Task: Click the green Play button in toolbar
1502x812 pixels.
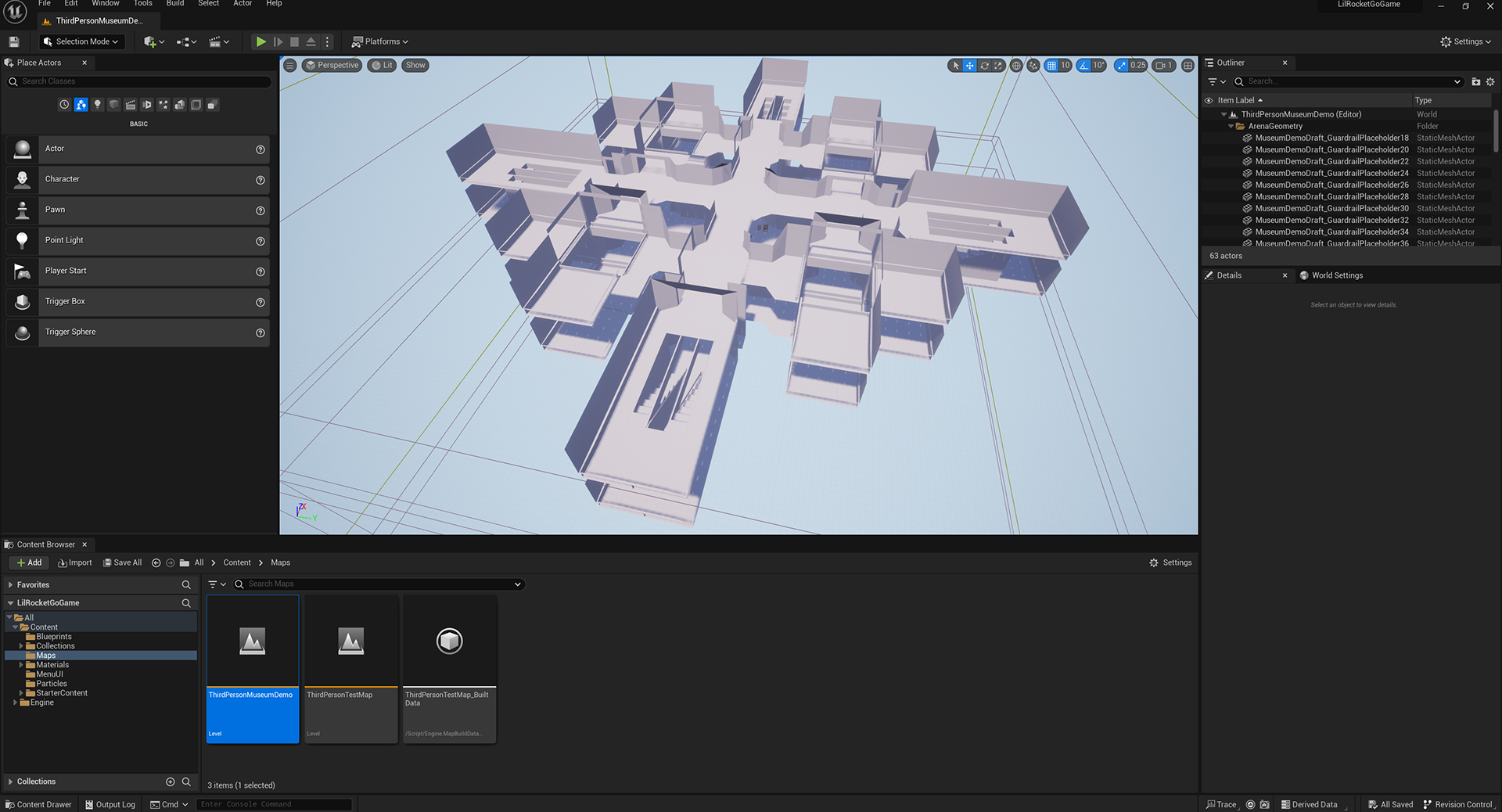Action: [261, 41]
